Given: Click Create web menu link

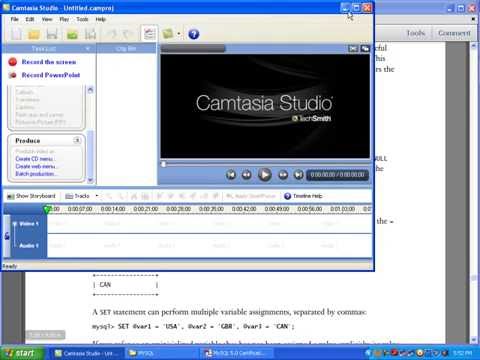Looking at the screenshot, I should pos(36,166).
